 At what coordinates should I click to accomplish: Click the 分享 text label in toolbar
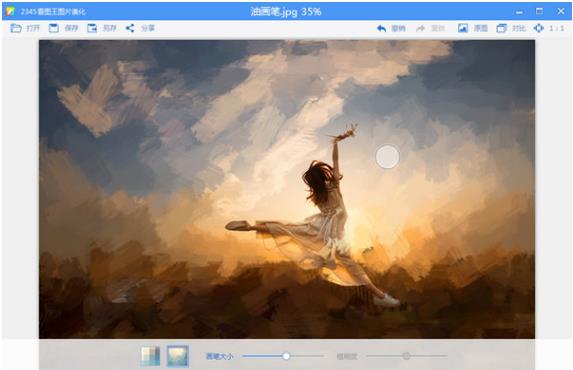coord(148,28)
